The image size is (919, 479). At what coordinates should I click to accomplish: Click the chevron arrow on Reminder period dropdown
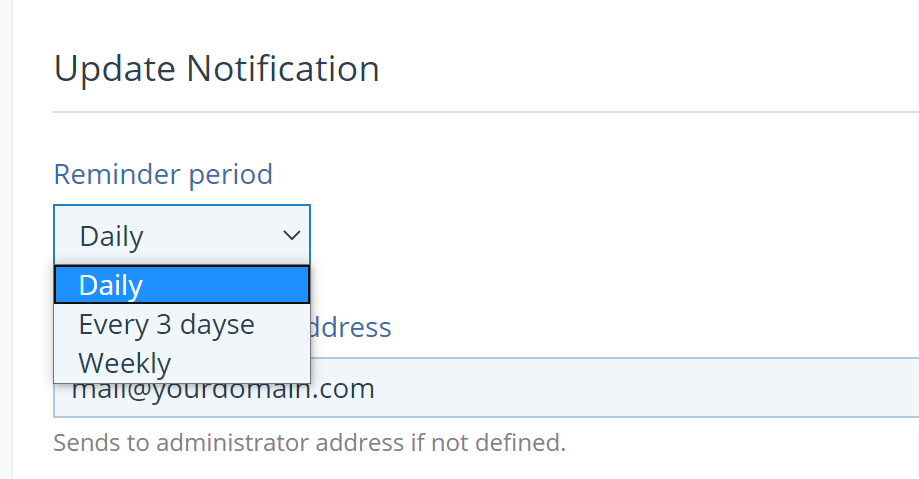[292, 236]
